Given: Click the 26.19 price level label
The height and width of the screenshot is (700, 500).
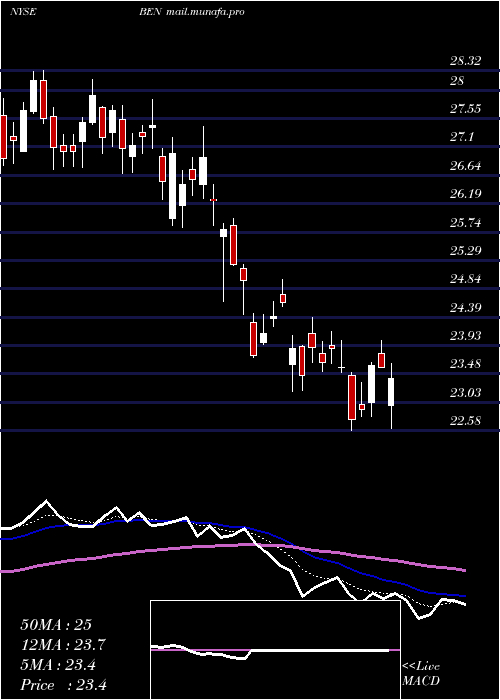Looking at the screenshot, I should click(466, 194).
